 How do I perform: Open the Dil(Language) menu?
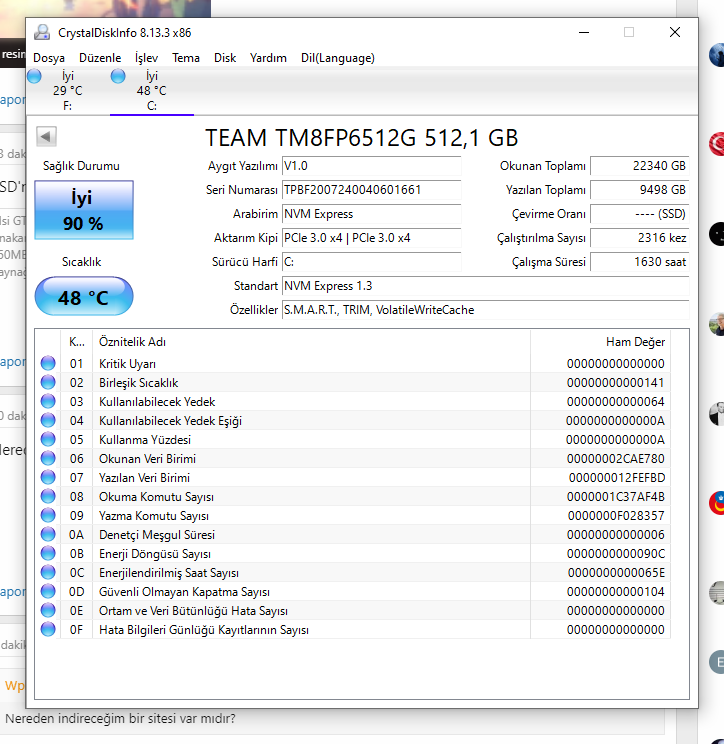(x=338, y=58)
